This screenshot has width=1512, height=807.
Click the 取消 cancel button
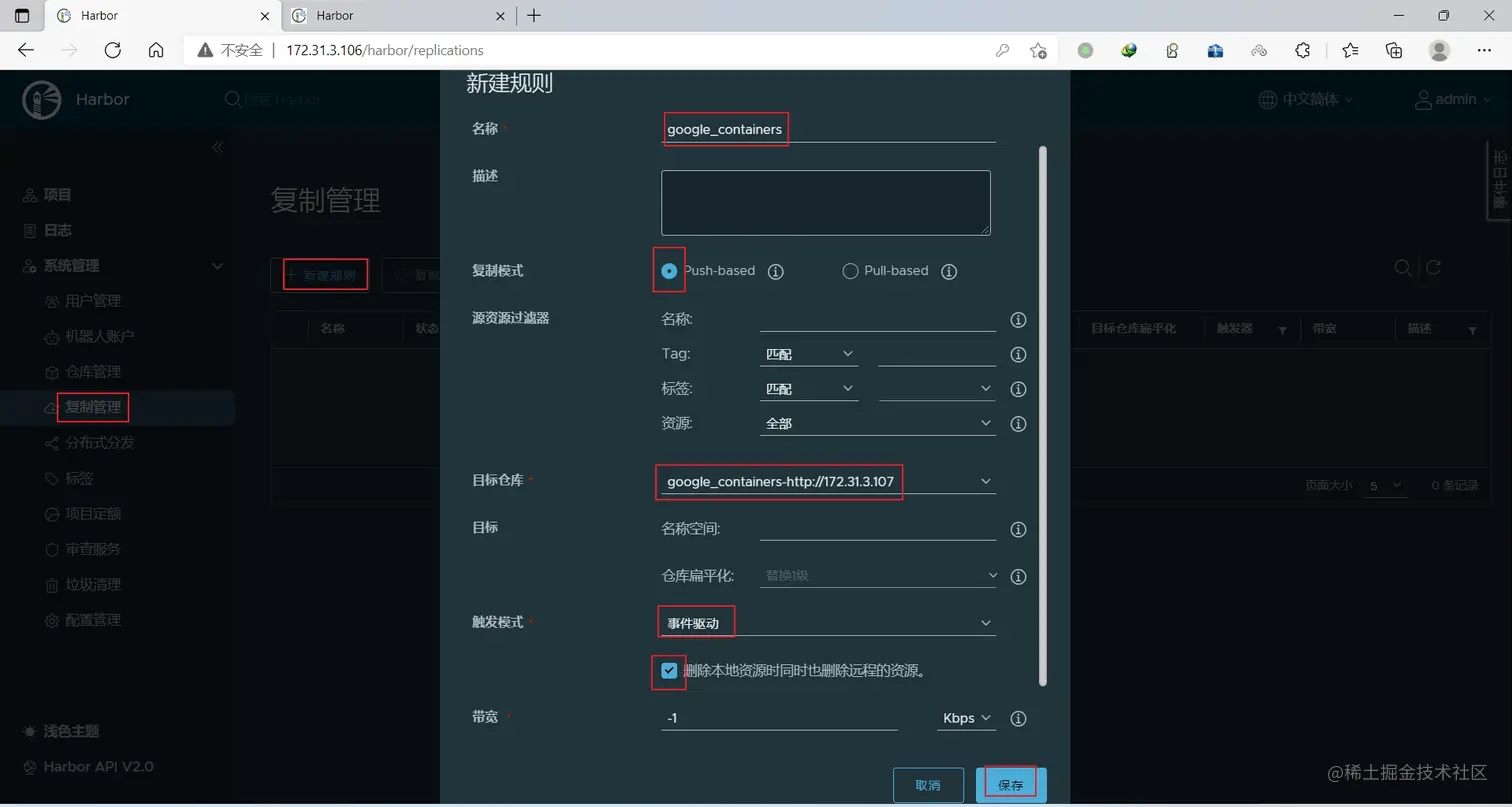pyautogui.click(x=928, y=785)
